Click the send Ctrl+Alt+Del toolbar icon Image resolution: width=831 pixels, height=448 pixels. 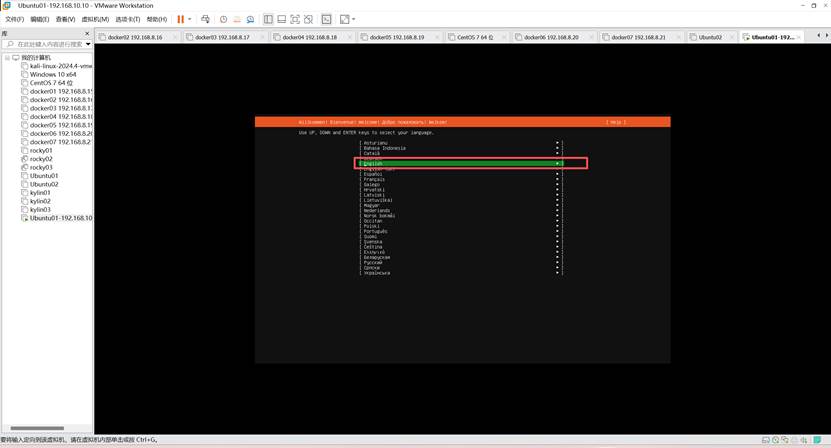coord(205,19)
